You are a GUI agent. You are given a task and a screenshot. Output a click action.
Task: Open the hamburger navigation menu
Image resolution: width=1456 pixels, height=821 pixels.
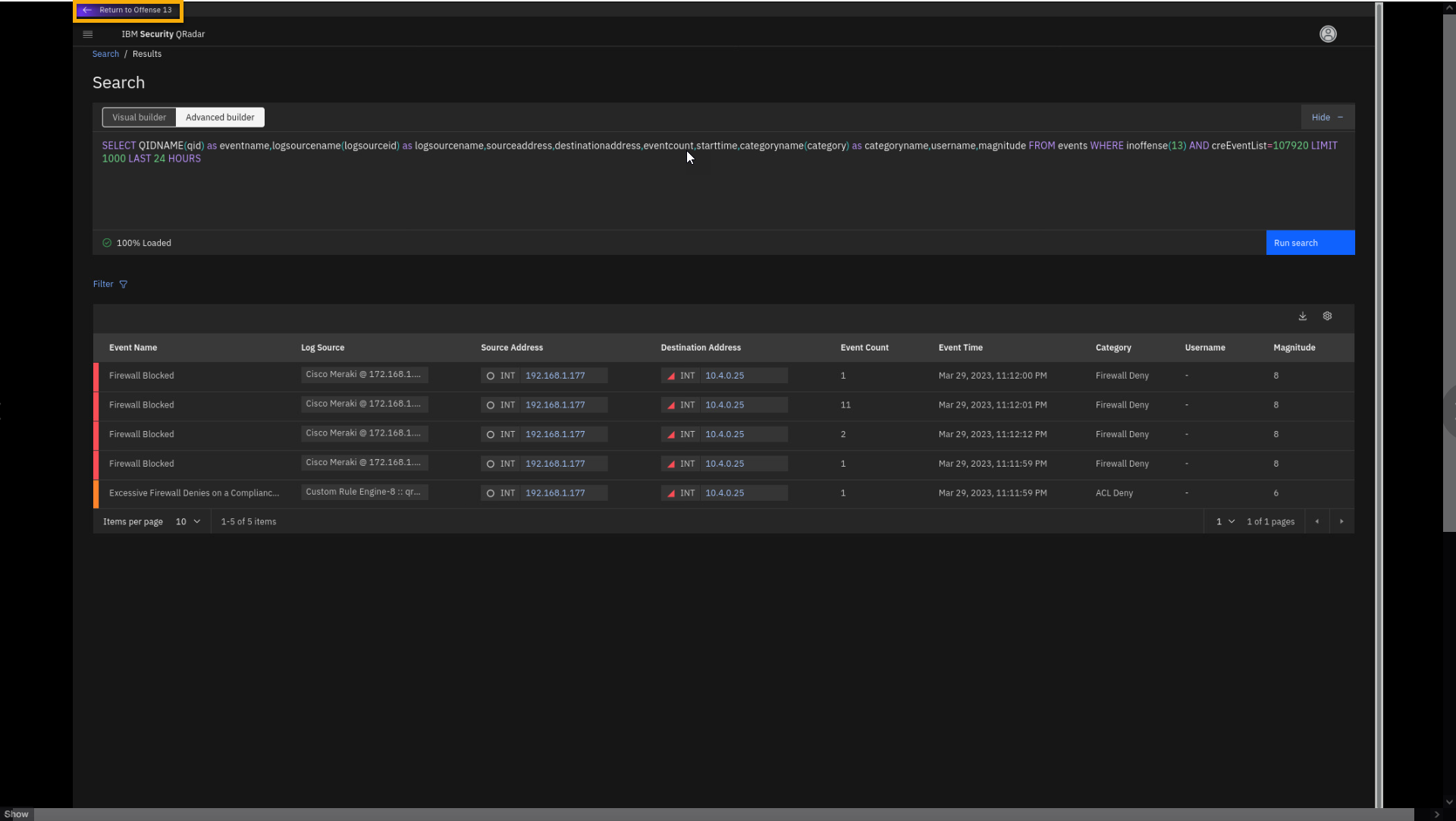[88, 34]
